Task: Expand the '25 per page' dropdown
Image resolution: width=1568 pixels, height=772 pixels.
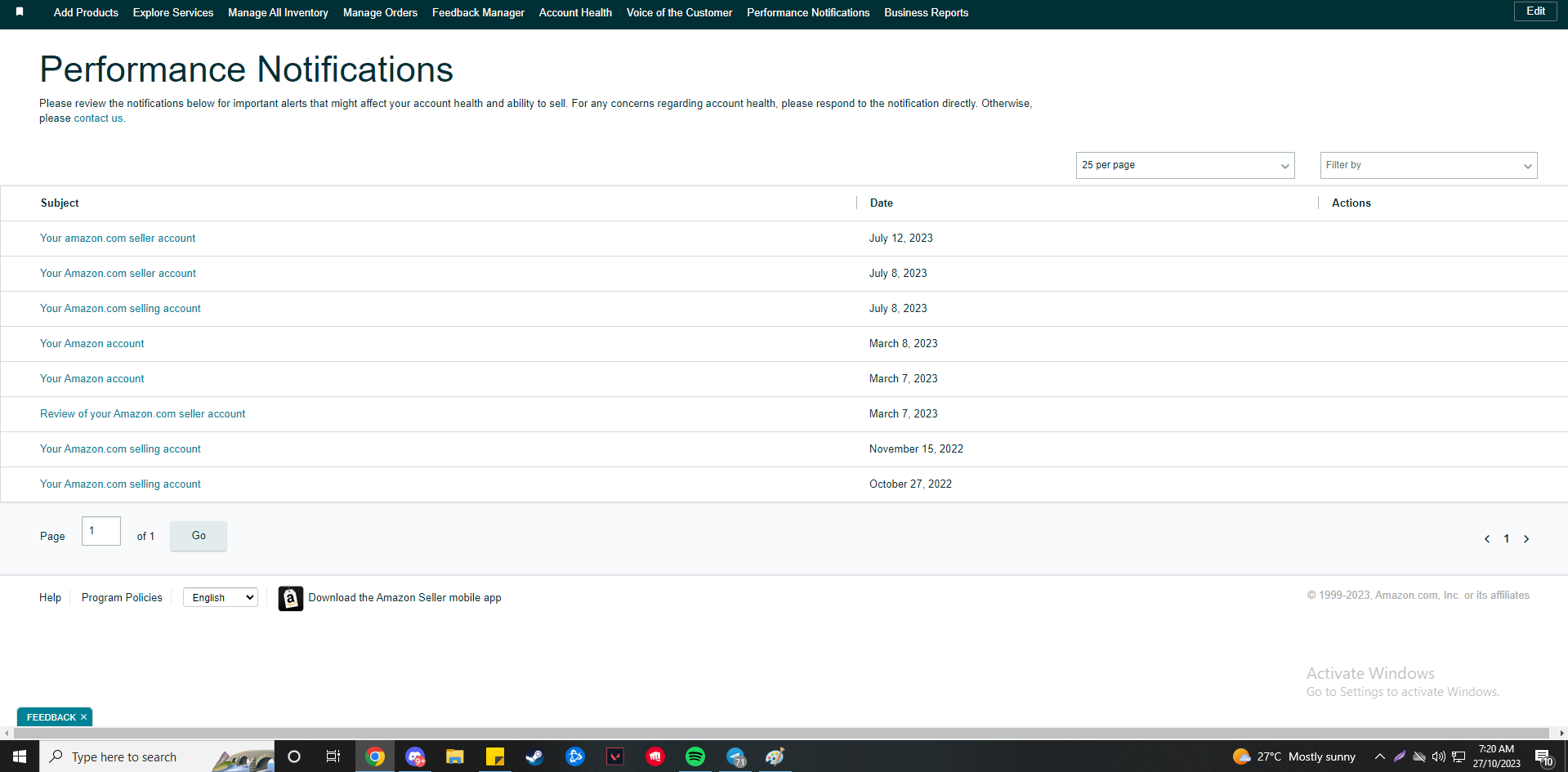Action: (x=1185, y=165)
